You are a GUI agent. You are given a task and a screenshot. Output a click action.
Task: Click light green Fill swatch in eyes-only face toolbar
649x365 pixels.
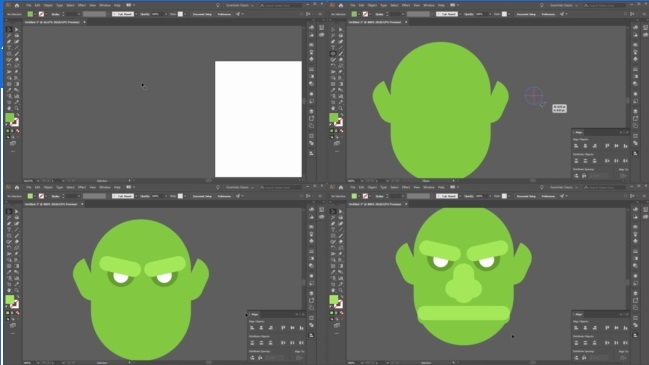(9, 299)
